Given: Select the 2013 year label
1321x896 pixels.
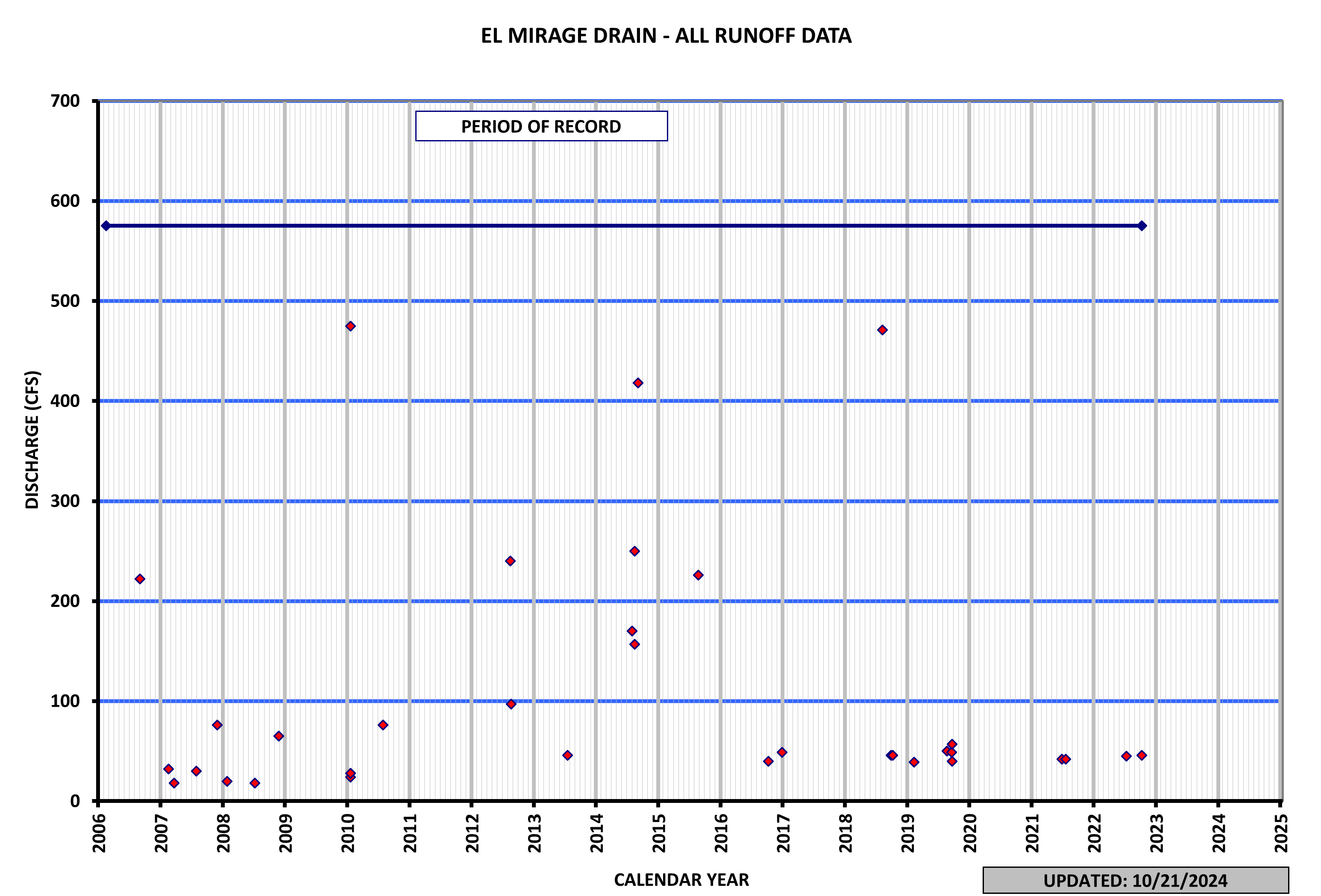Looking at the screenshot, I should 535,833.
